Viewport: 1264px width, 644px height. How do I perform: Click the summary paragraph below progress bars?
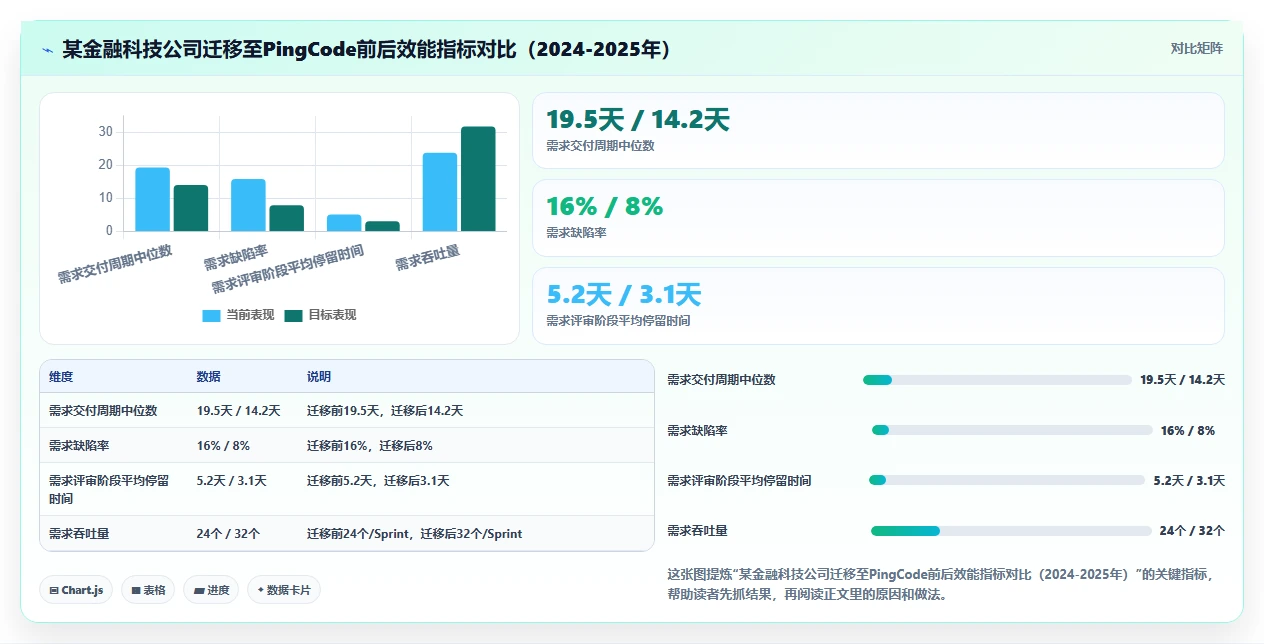tap(939, 584)
